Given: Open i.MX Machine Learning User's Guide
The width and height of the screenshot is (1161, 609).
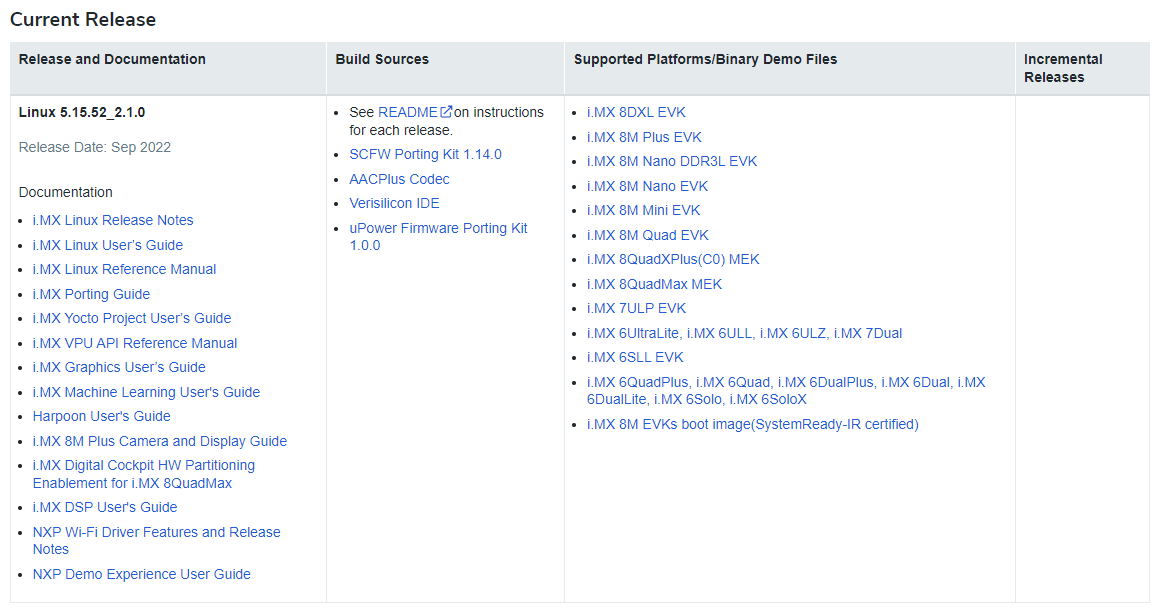Looking at the screenshot, I should [146, 392].
